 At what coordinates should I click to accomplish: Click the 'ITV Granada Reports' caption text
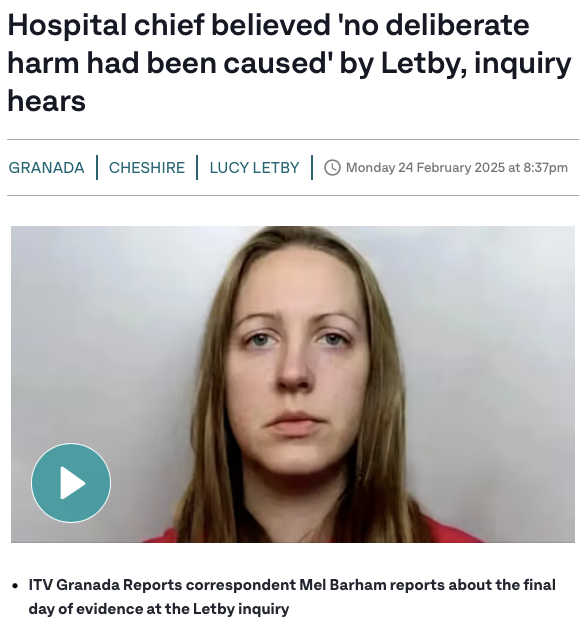click(x=105, y=584)
